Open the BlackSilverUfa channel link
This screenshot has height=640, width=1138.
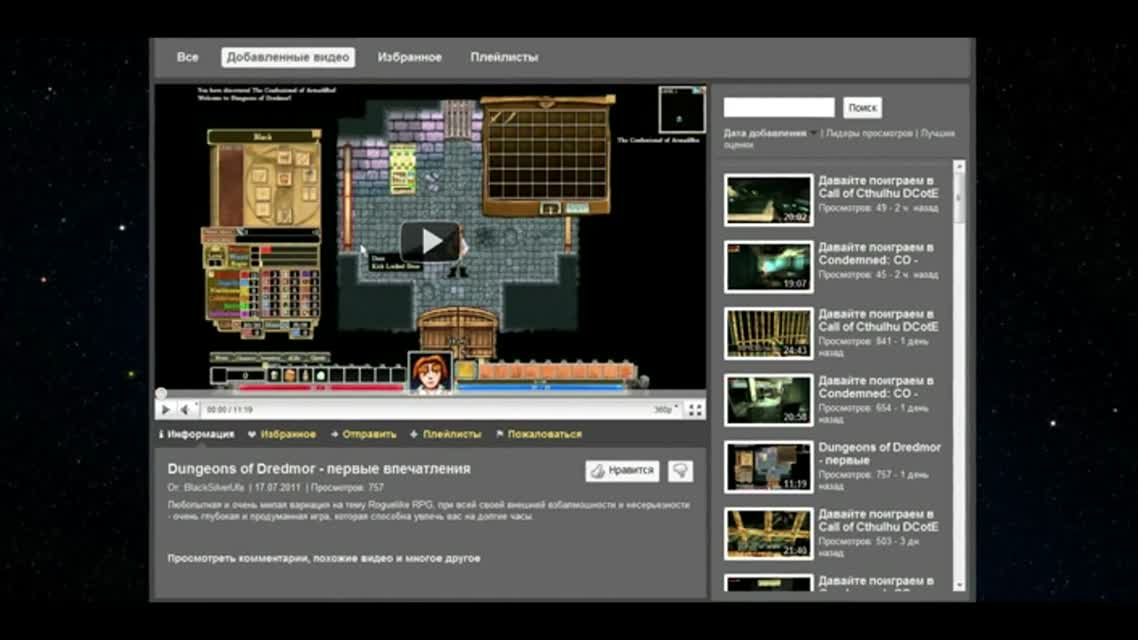(x=214, y=488)
